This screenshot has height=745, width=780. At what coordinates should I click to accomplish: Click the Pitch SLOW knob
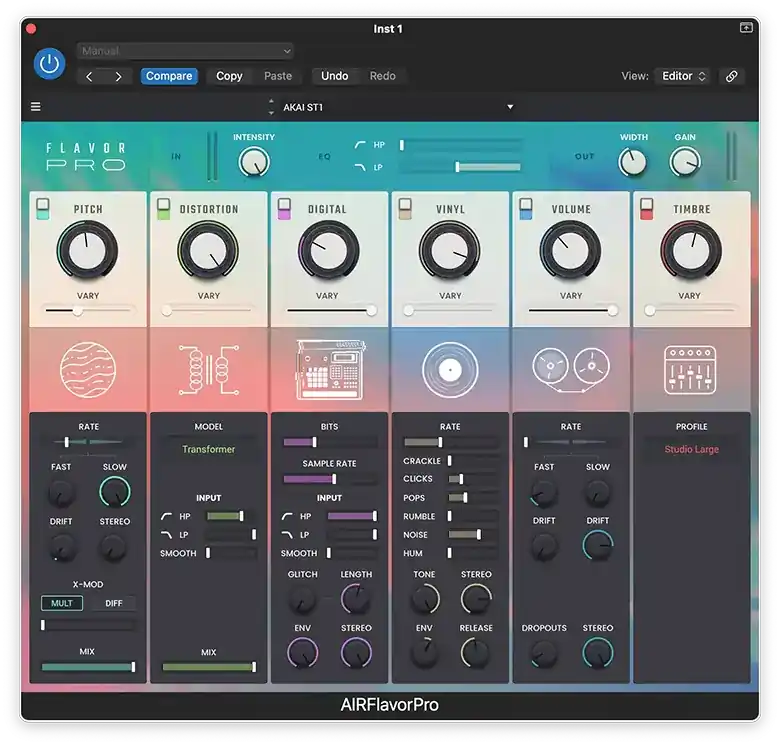click(x=114, y=492)
